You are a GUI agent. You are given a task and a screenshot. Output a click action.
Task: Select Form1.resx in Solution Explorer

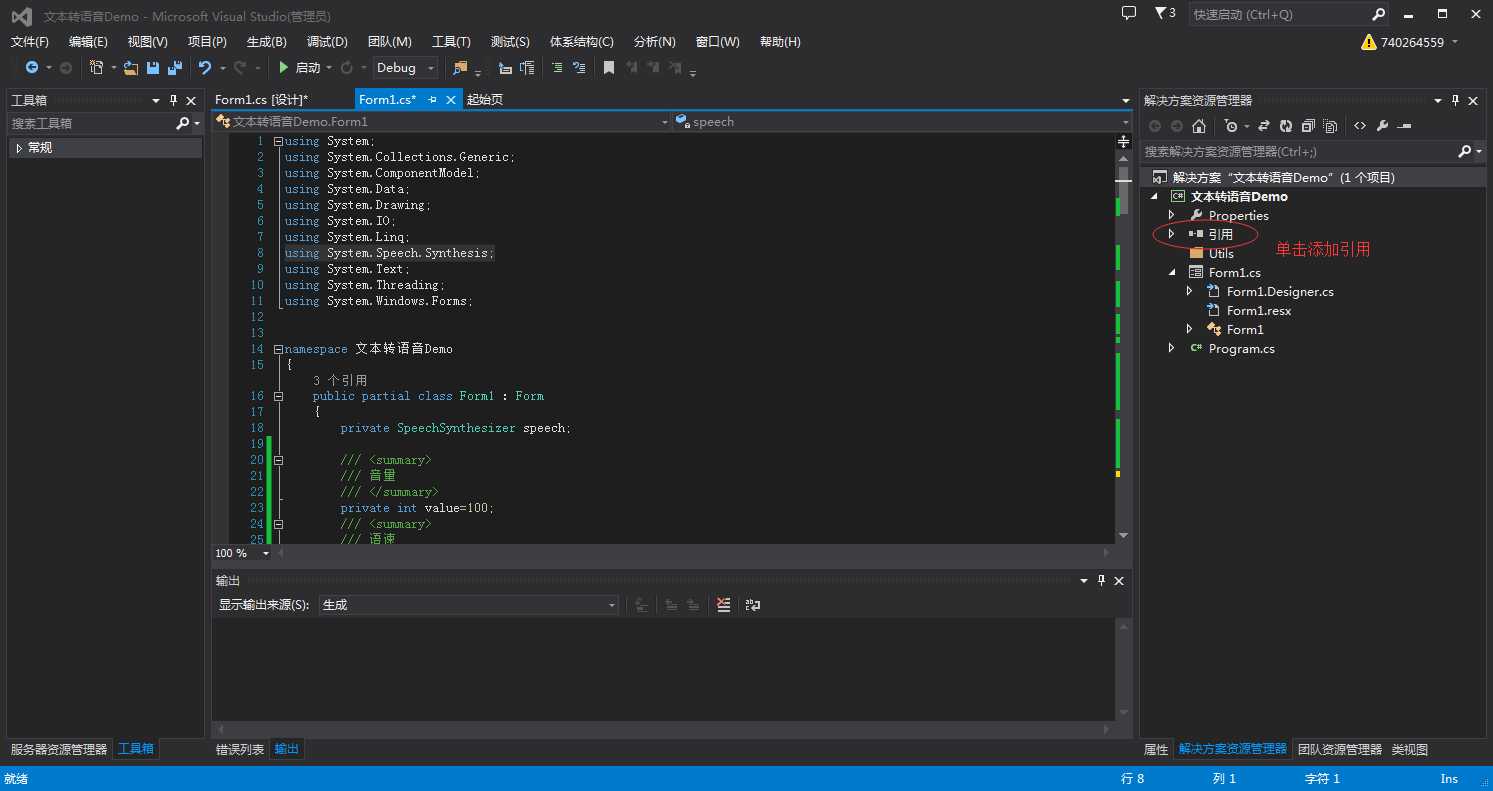point(1258,311)
